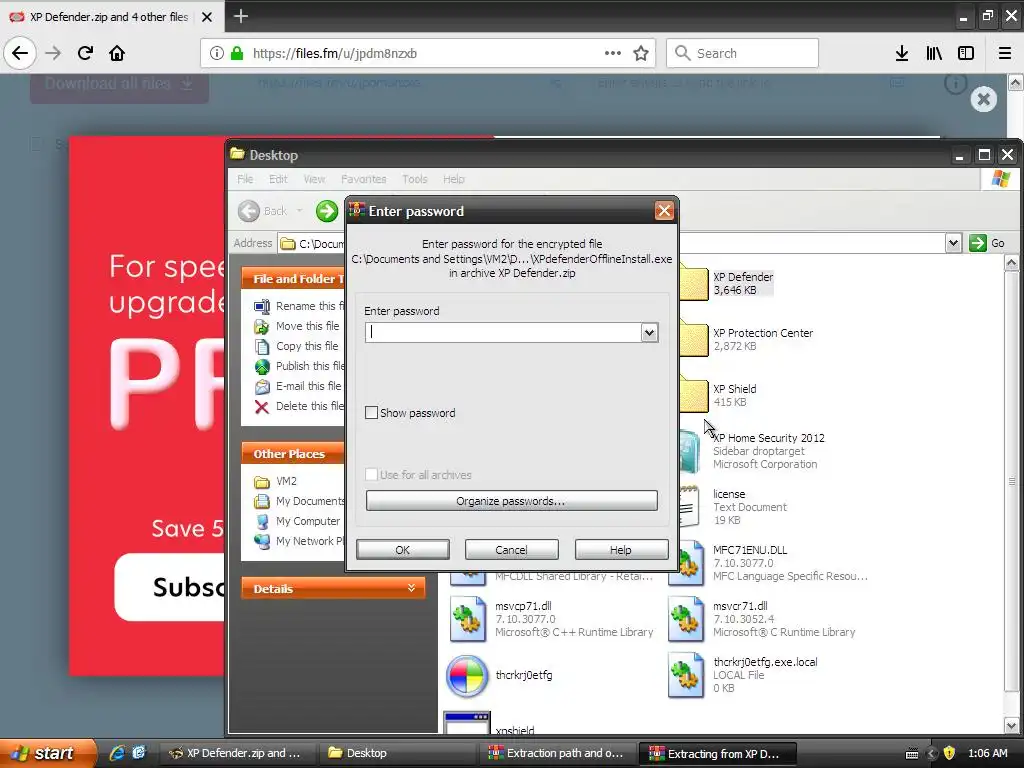The width and height of the screenshot is (1024, 768).
Task: Click the files.fm URL address field
Action: tap(426, 53)
